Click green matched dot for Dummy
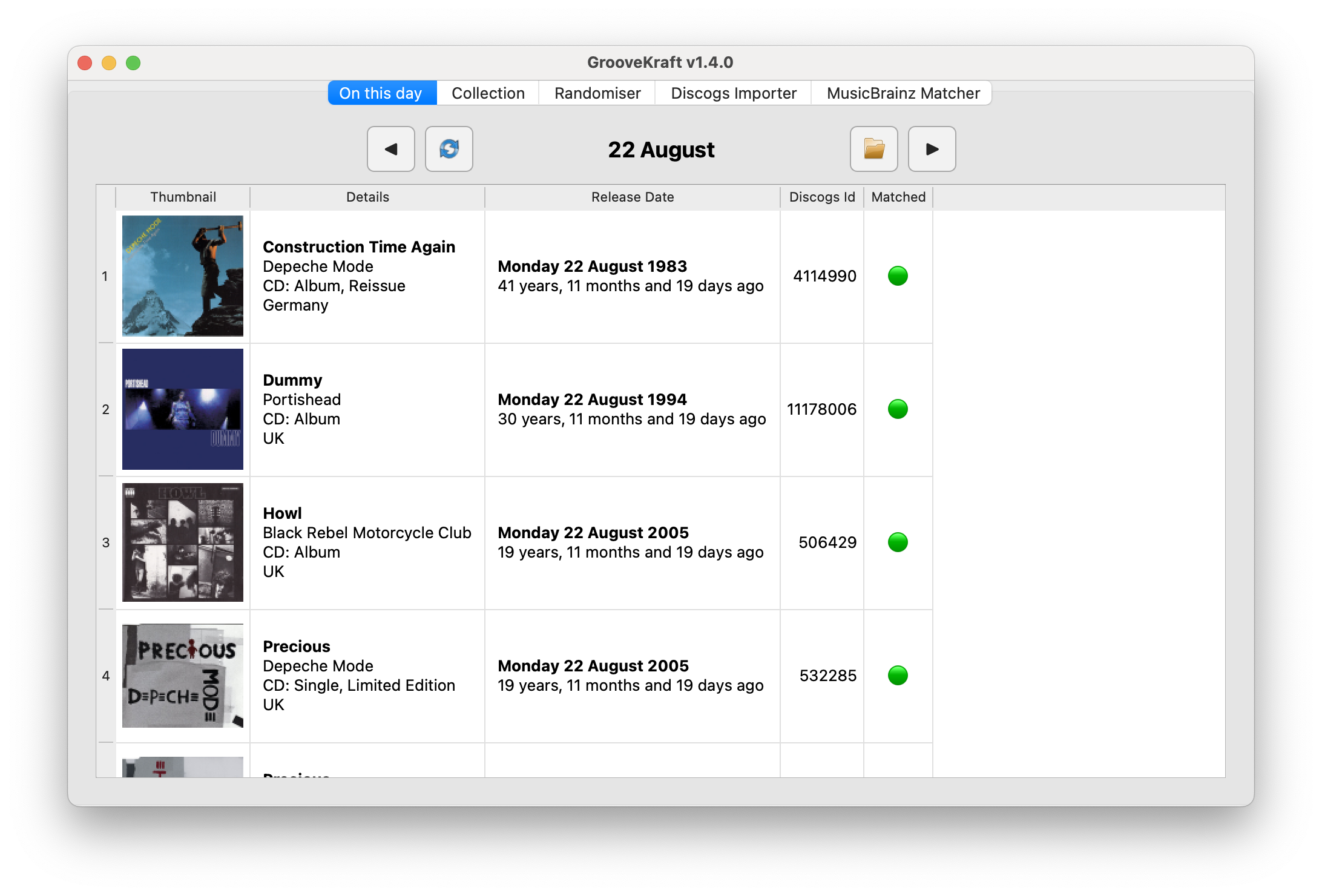This screenshot has height=896, width=1322. [x=898, y=409]
